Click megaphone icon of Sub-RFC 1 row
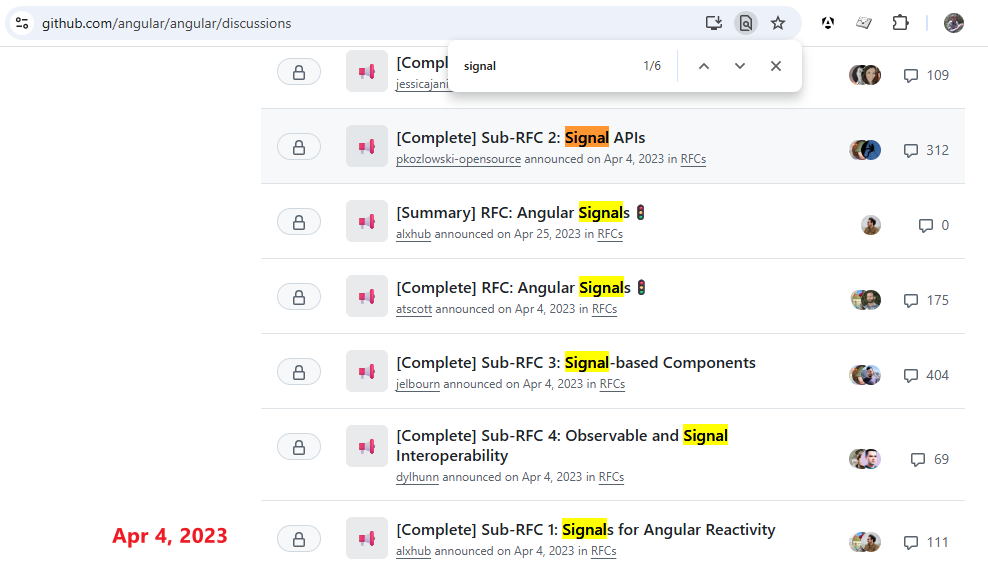Image resolution: width=988 pixels, height=574 pixels. click(x=367, y=538)
